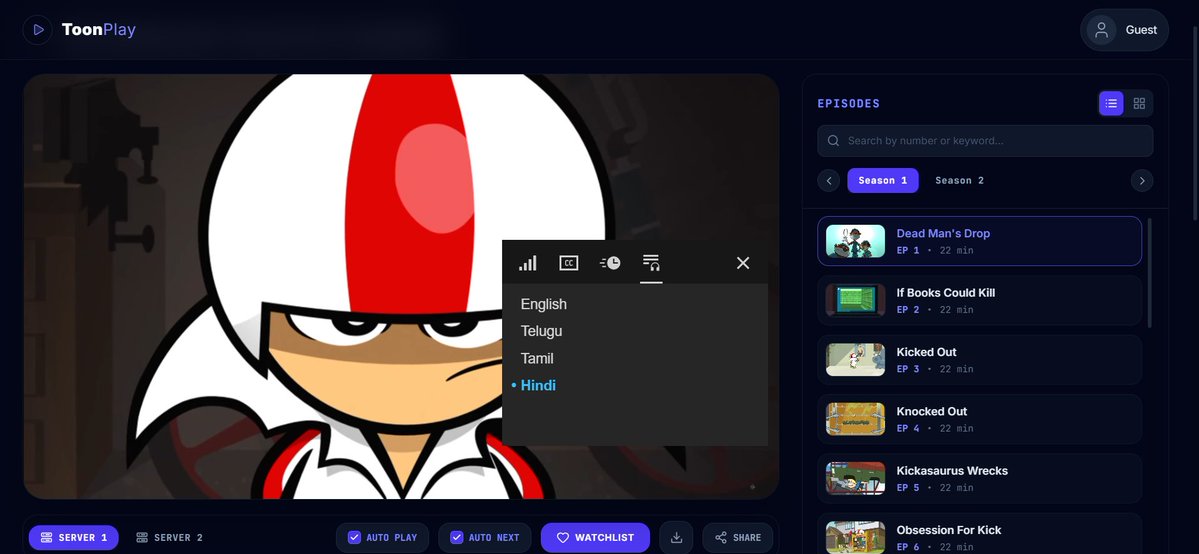Click the Share button

click(738, 538)
